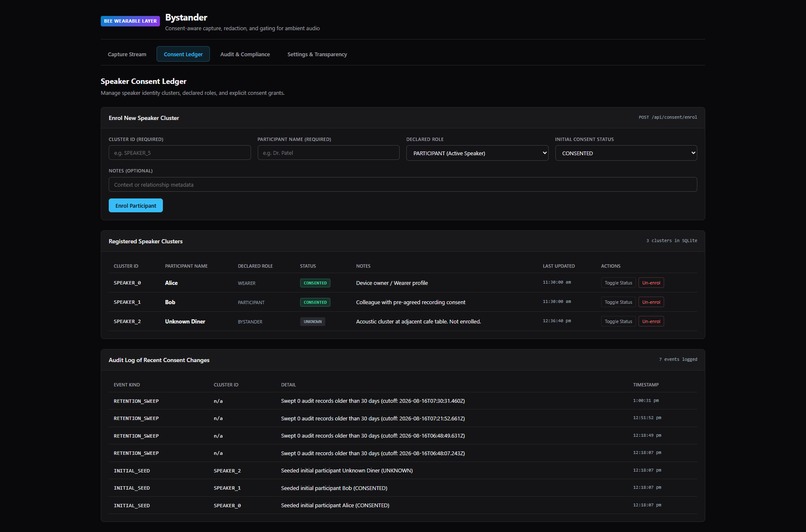Click the Last Updated column header
Image resolution: width=806 pixels, height=532 pixels.
tap(559, 266)
